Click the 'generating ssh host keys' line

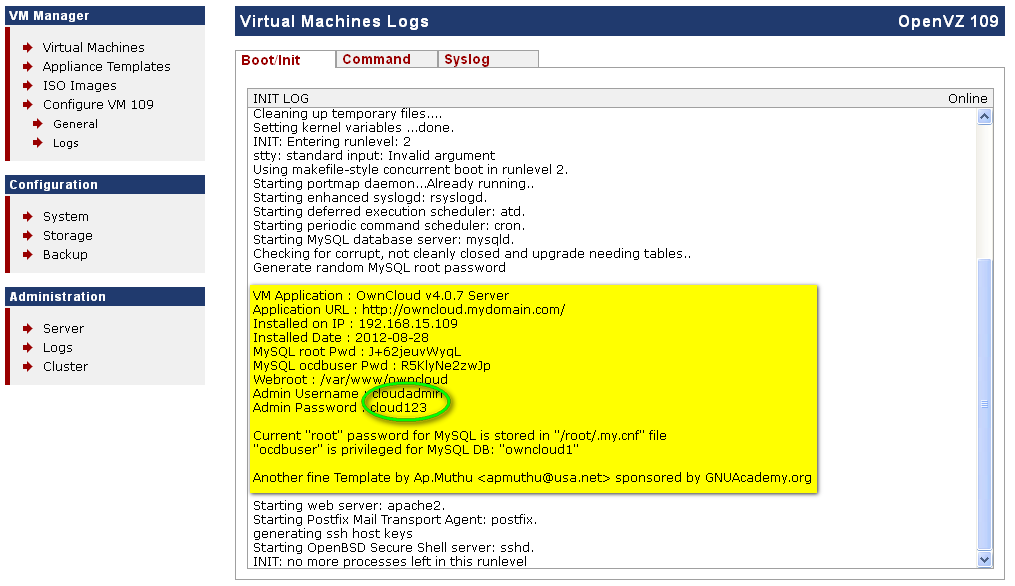(x=333, y=534)
